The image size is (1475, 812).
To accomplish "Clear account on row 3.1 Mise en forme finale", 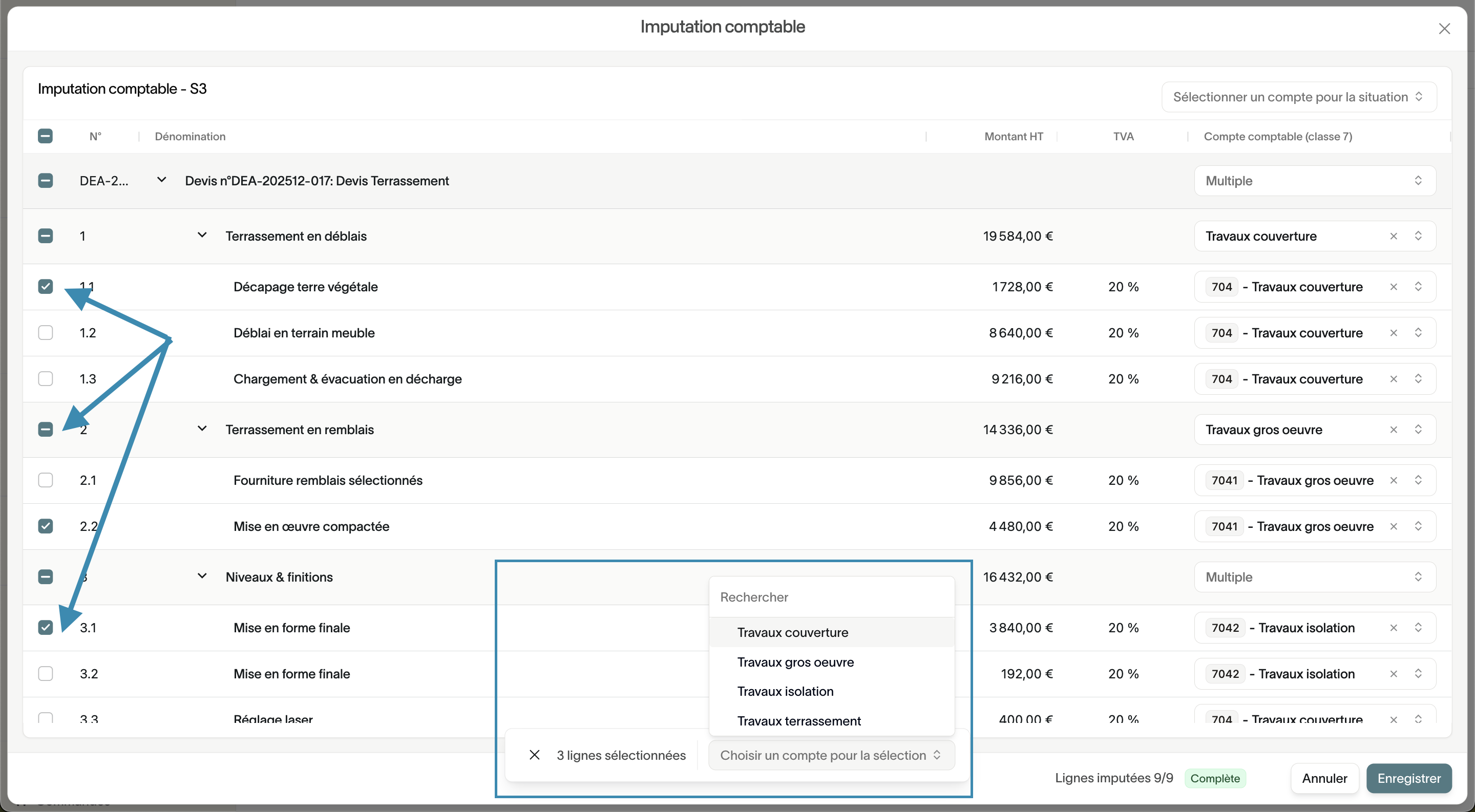I will (x=1393, y=628).
